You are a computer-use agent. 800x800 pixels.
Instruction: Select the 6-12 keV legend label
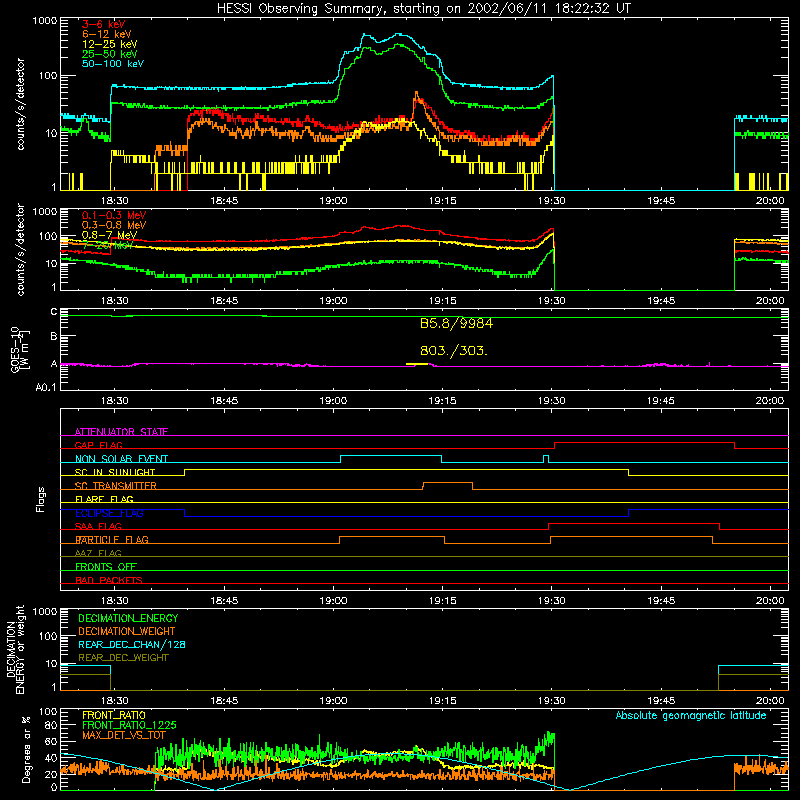[107, 34]
